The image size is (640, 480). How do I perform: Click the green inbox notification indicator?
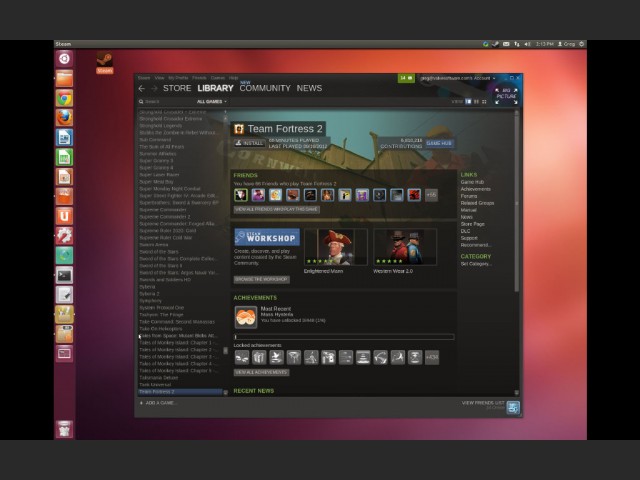406,78
